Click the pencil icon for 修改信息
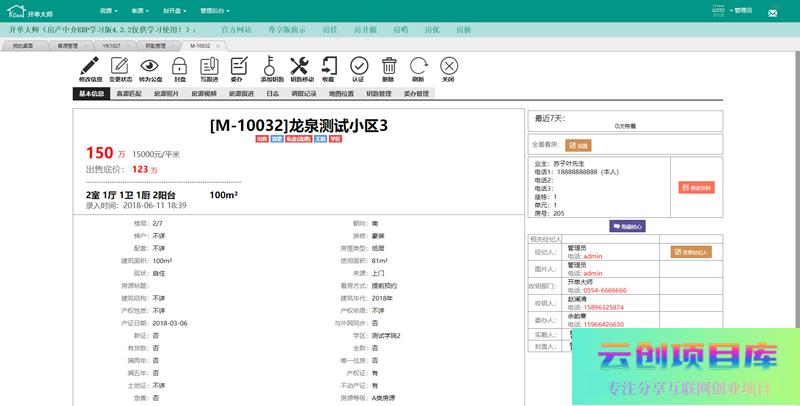The height and width of the screenshot is (406, 800). (x=89, y=65)
